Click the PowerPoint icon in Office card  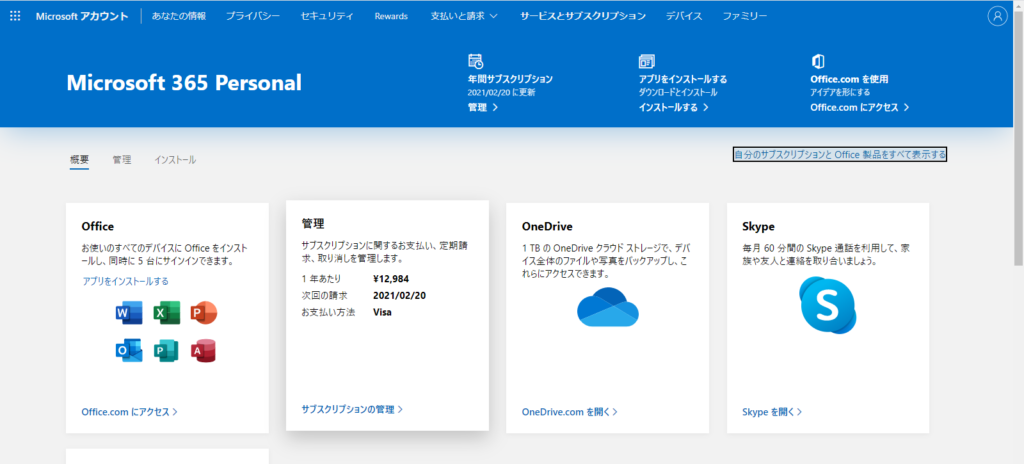[x=203, y=314]
